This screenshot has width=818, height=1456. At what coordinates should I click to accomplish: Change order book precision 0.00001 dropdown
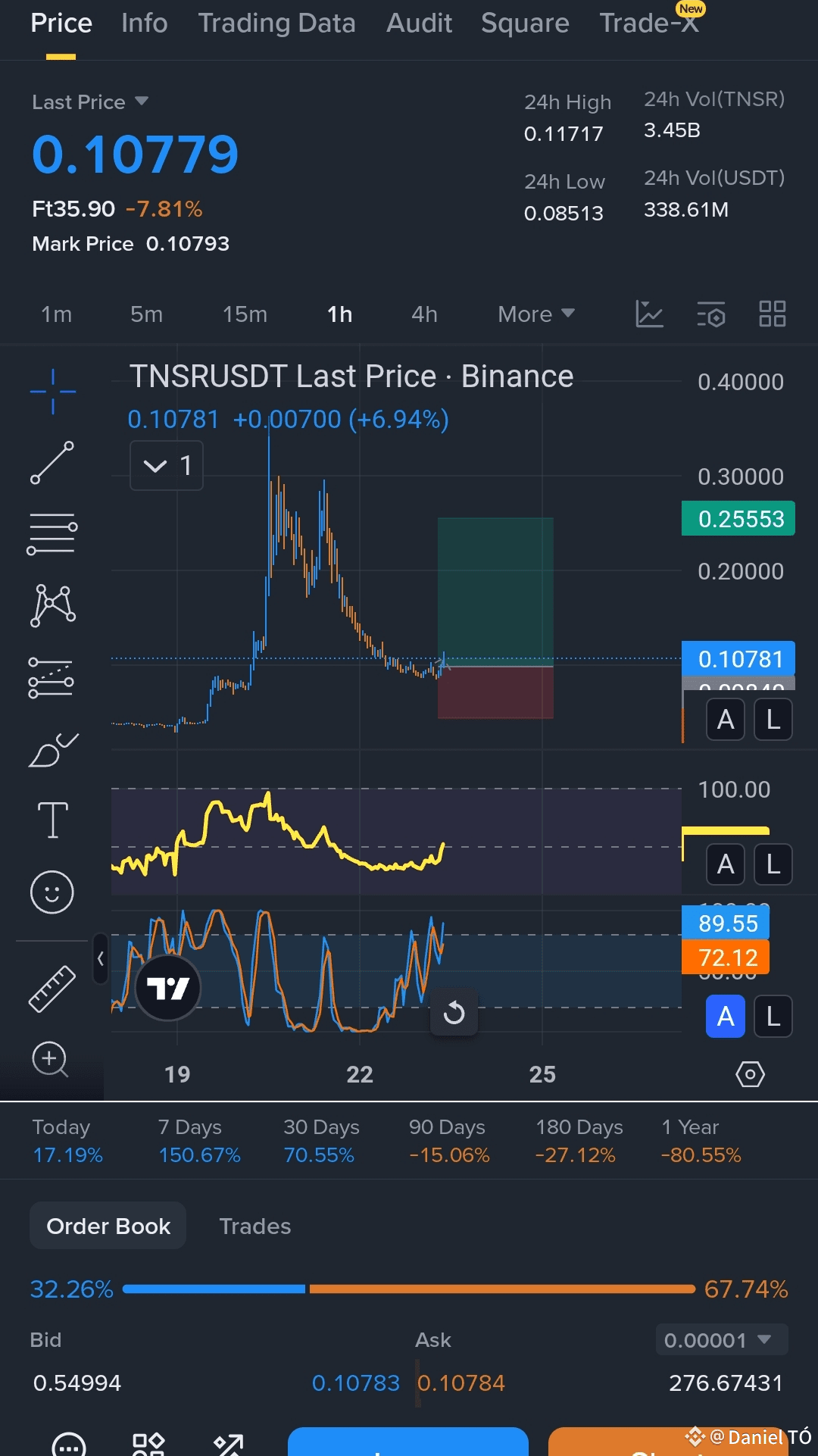[722, 1340]
